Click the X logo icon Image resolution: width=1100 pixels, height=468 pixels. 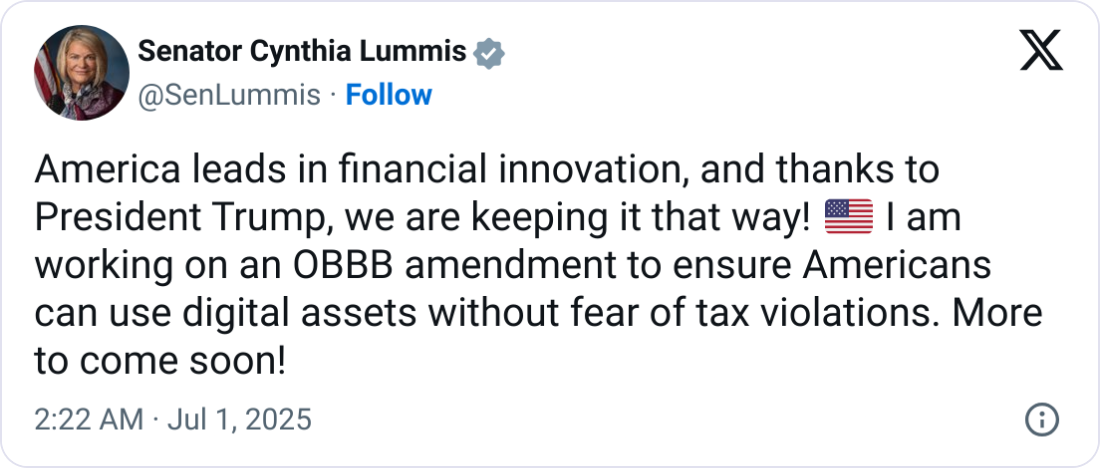1041,50
